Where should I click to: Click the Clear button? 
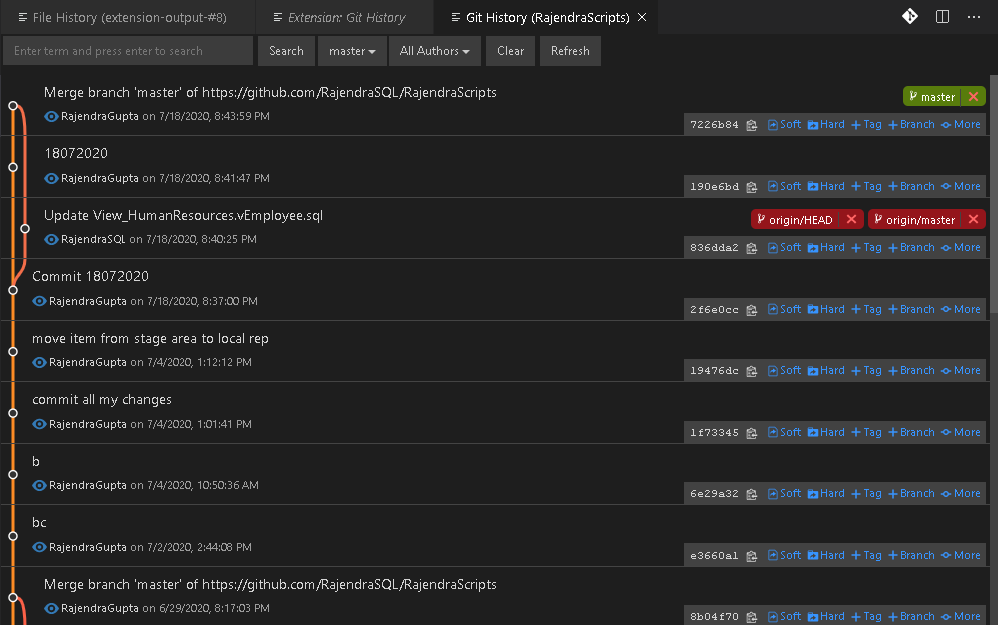510,51
